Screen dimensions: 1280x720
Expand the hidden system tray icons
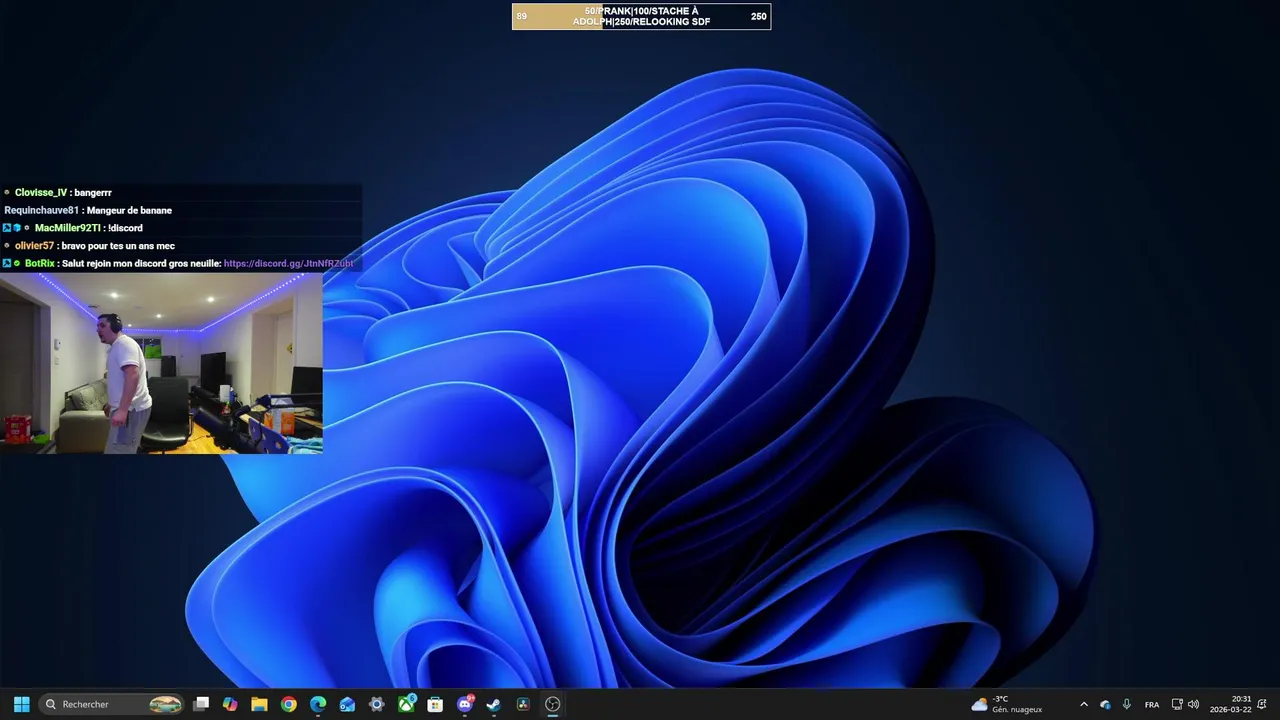[x=1084, y=704]
